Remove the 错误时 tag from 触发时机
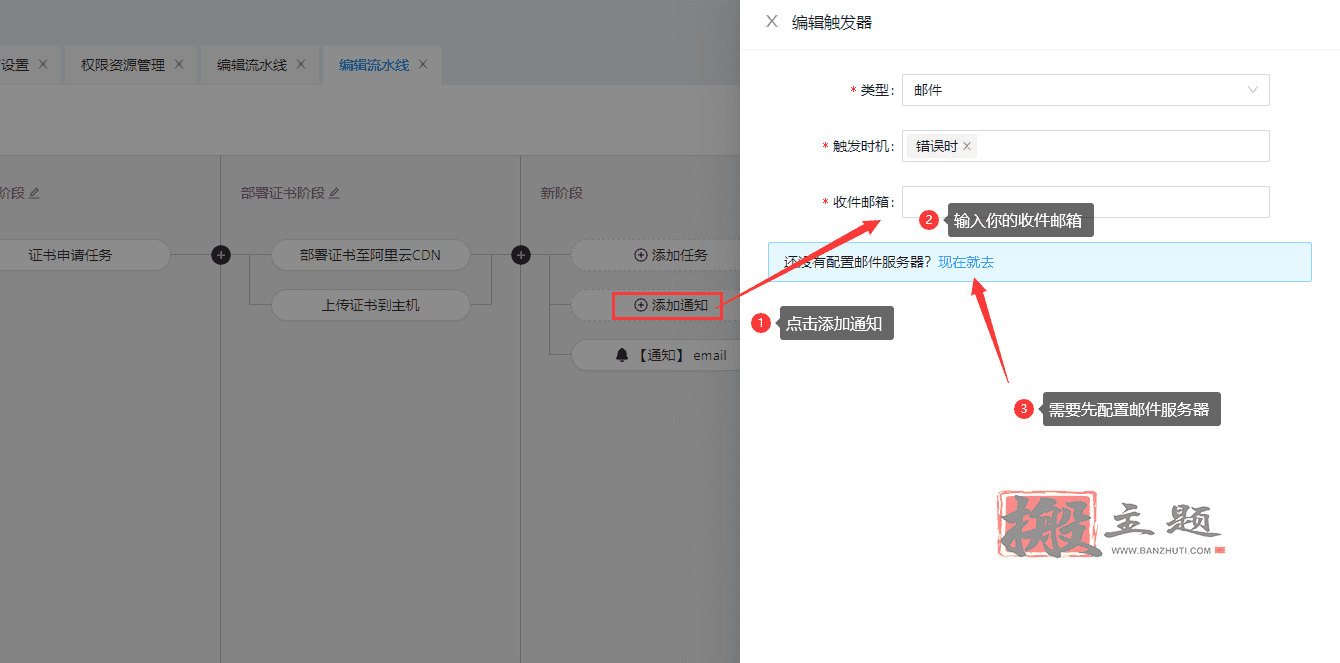 967,146
